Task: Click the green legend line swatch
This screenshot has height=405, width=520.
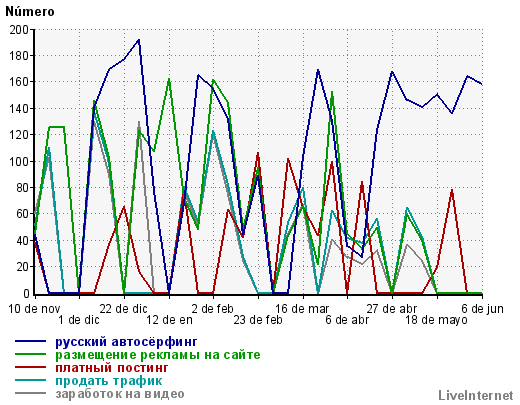Action: pyautogui.click(x=30, y=354)
